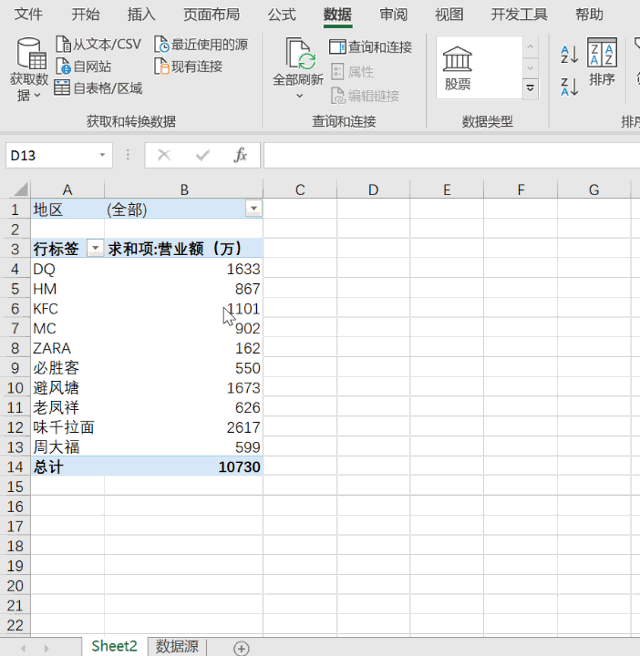This screenshot has height=656, width=640.
Task: Click the 周大福 cell
Action: click(67, 447)
